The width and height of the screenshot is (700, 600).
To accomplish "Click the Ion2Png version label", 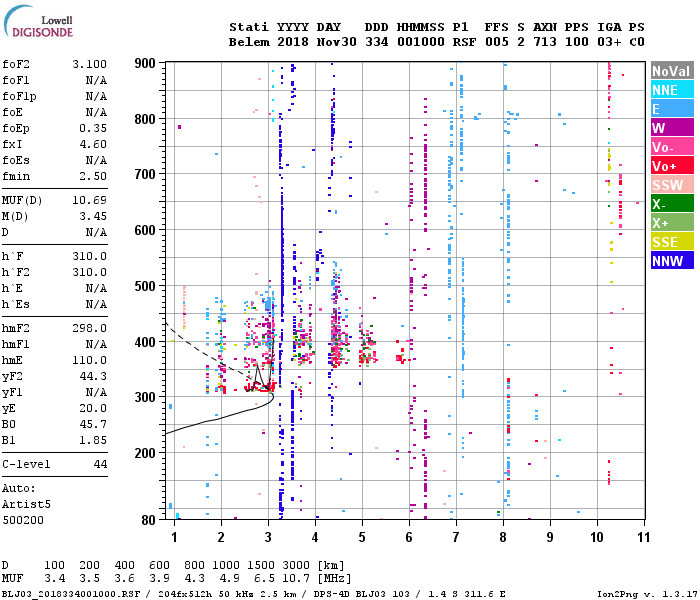I will click(x=647, y=594).
